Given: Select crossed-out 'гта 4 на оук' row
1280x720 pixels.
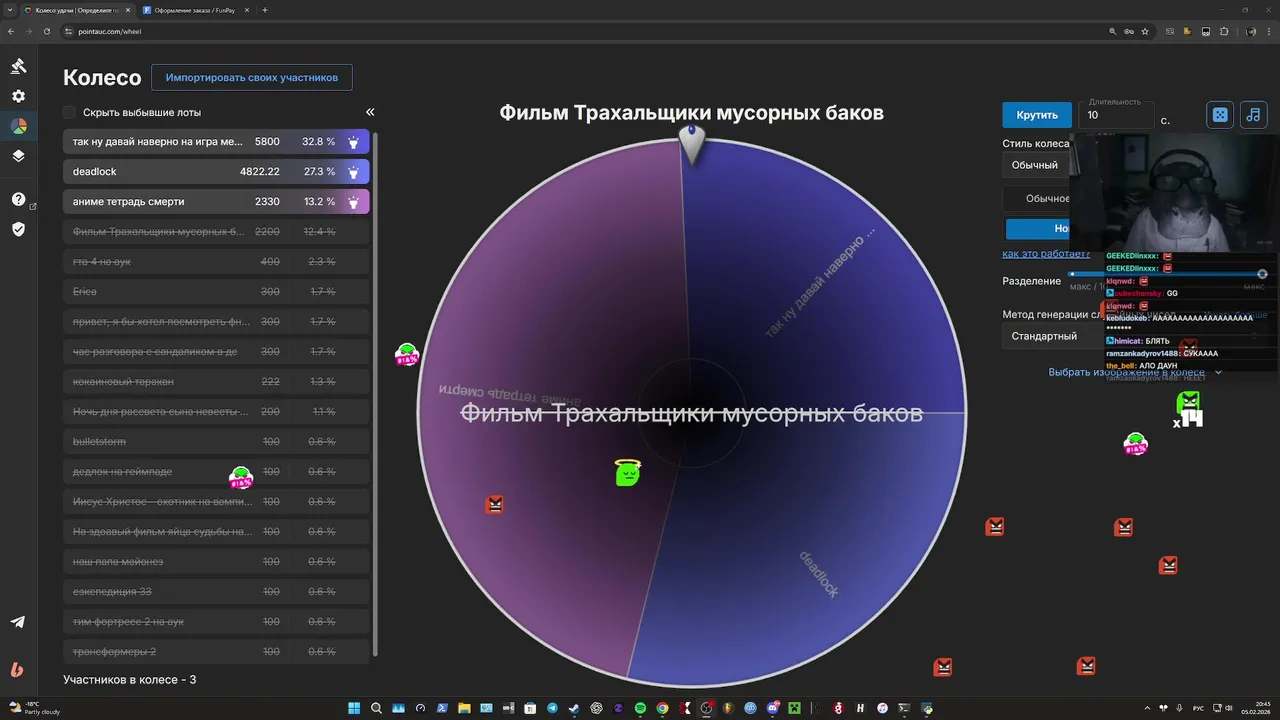Looking at the screenshot, I should pos(216,262).
